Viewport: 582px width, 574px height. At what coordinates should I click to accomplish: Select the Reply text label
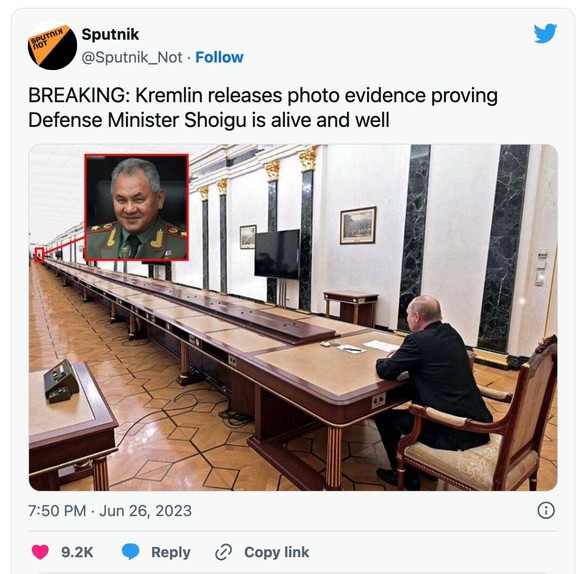[171, 552]
